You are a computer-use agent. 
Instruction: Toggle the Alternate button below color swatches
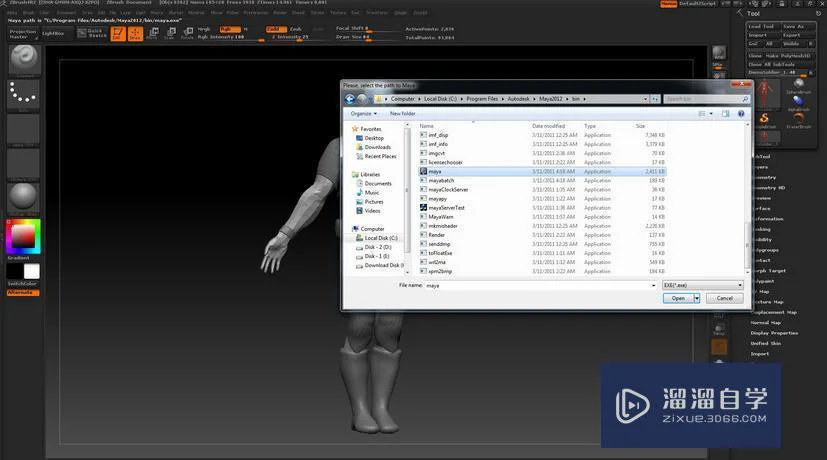tap(23, 292)
